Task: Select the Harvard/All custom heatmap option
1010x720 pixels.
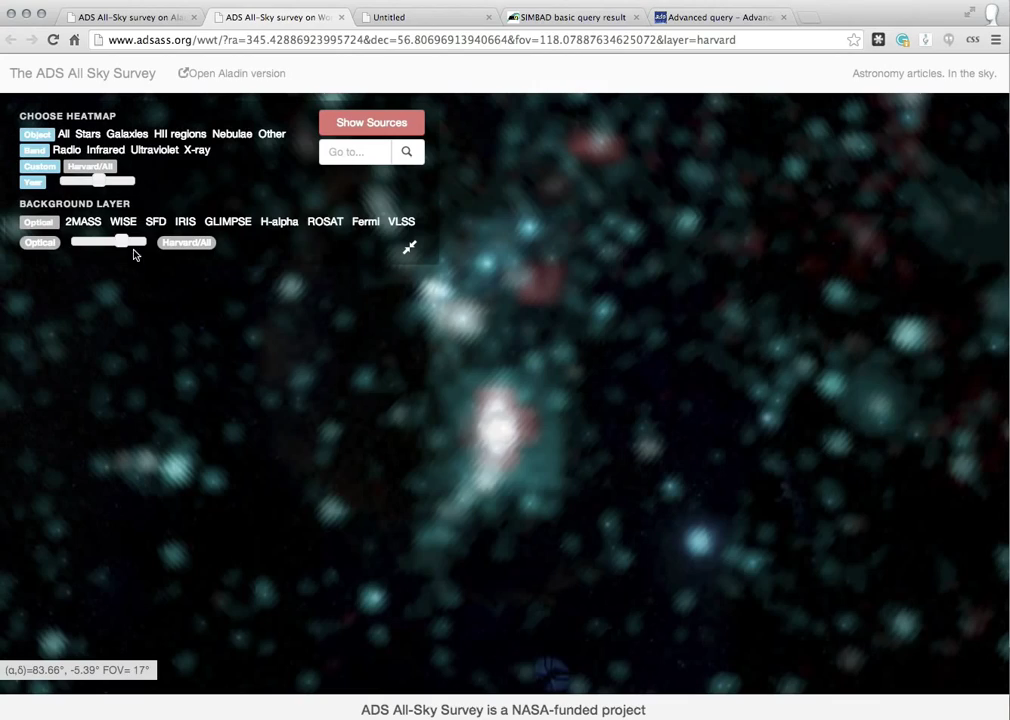Action: pos(91,166)
